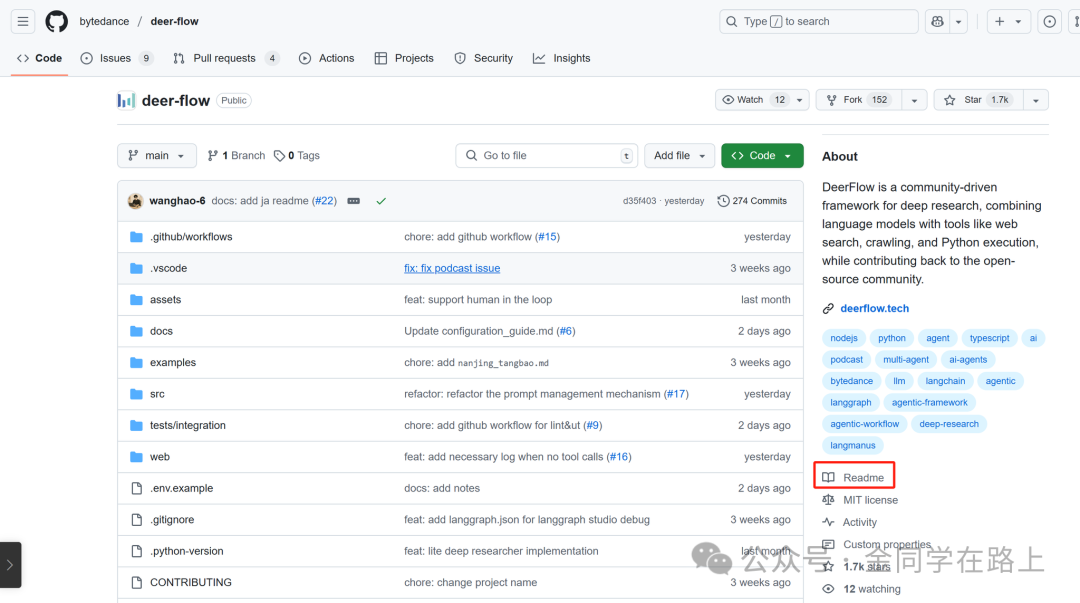The width and height of the screenshot is (1080, 603).
Task: Open pull request #15 link
Action: point(548,236)
